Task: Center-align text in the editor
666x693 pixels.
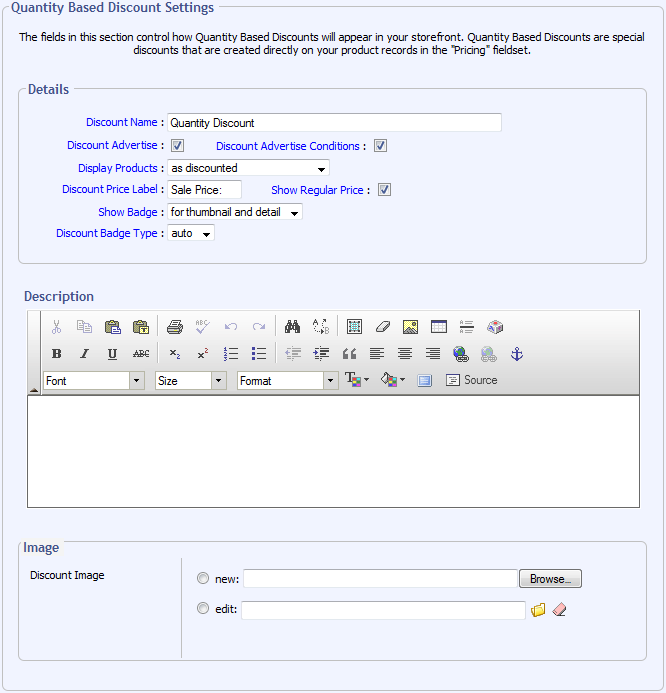Action: click(x=405, y=354)
